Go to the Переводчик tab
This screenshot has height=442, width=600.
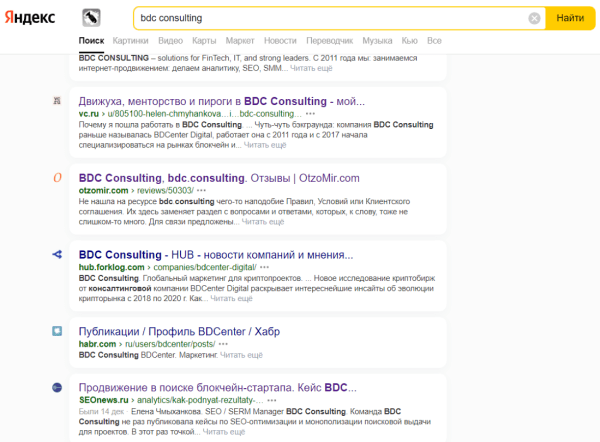pos(330,41)
